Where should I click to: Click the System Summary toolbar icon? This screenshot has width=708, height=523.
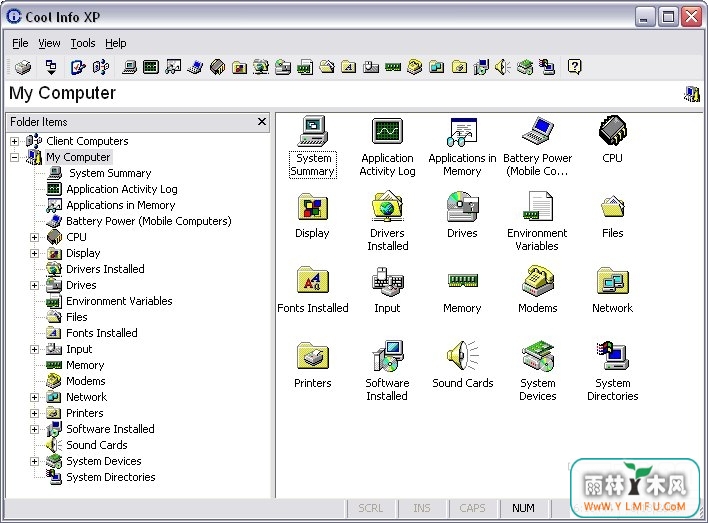point(129,67)
